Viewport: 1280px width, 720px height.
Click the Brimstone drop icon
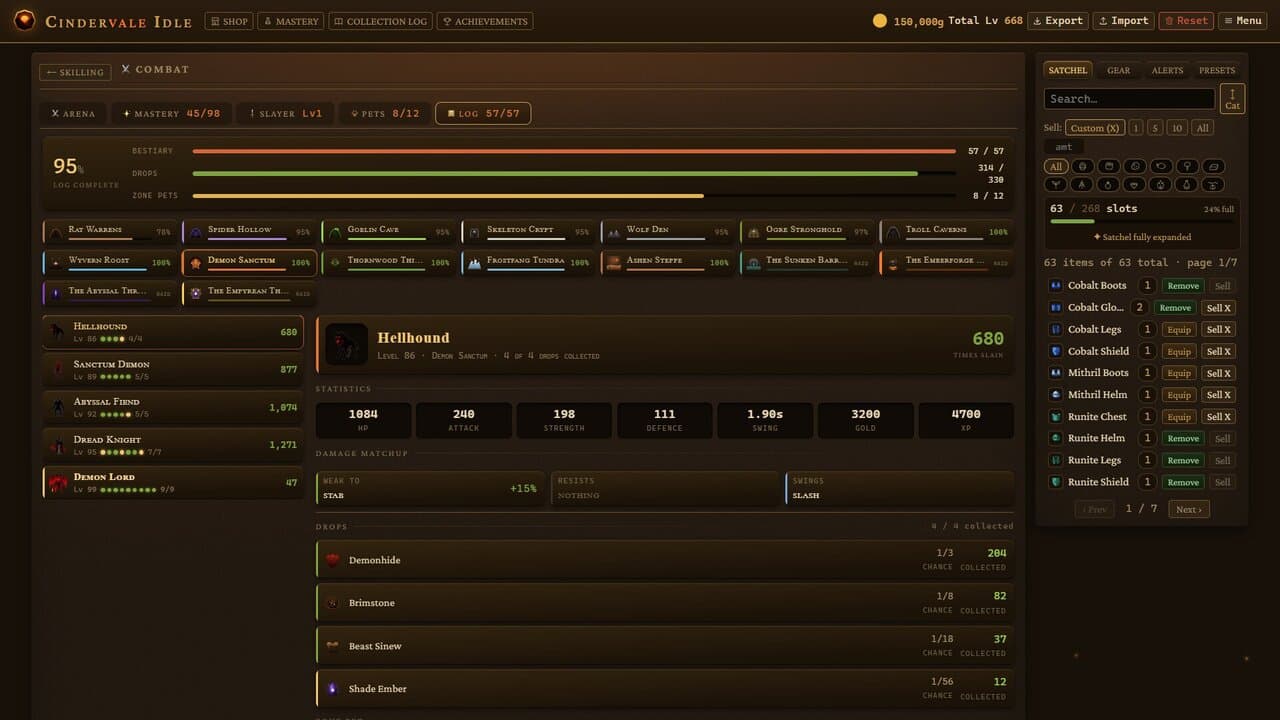tap(333, 603)
